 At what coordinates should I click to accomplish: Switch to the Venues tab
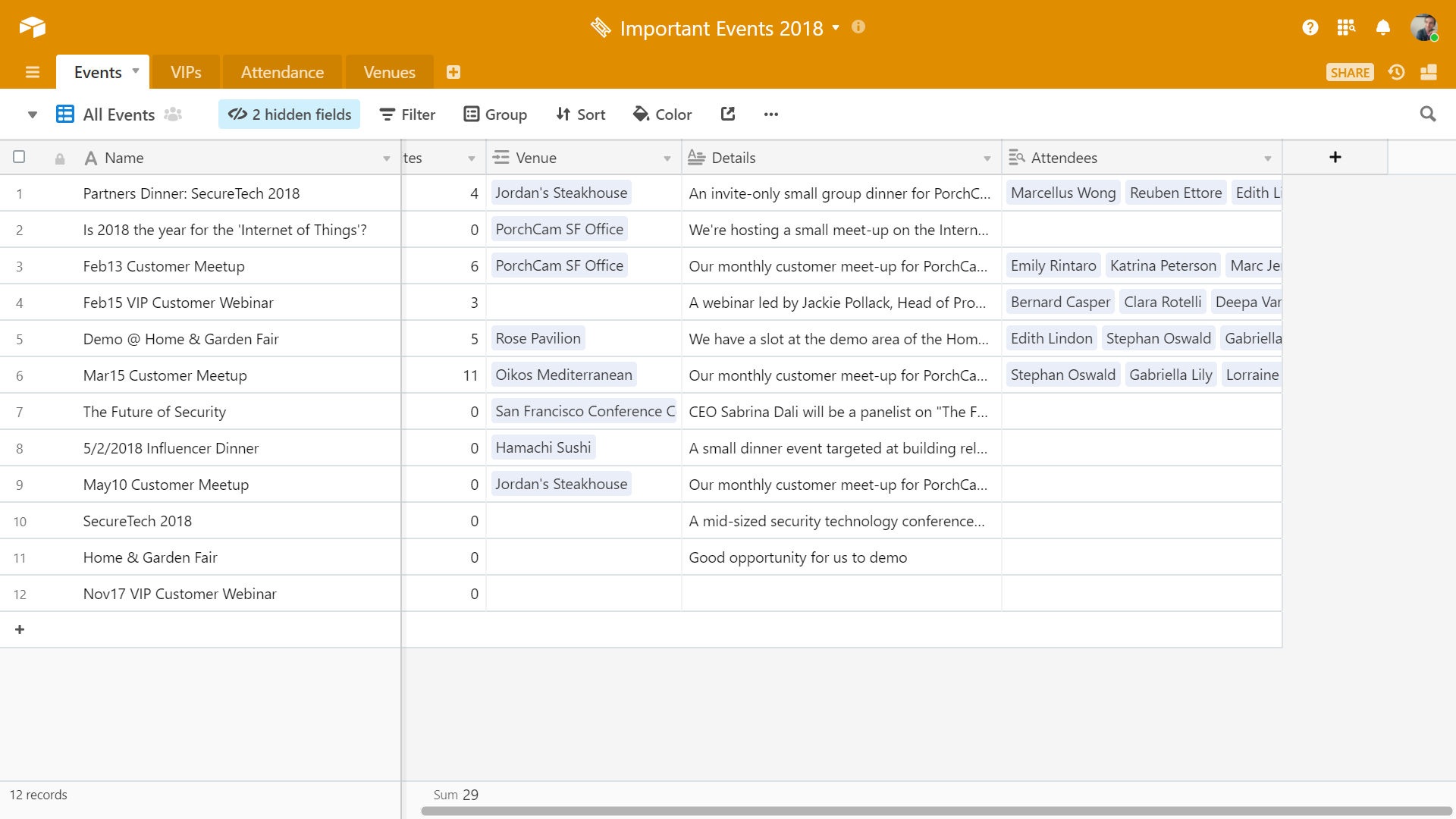(x=389, y=72)
